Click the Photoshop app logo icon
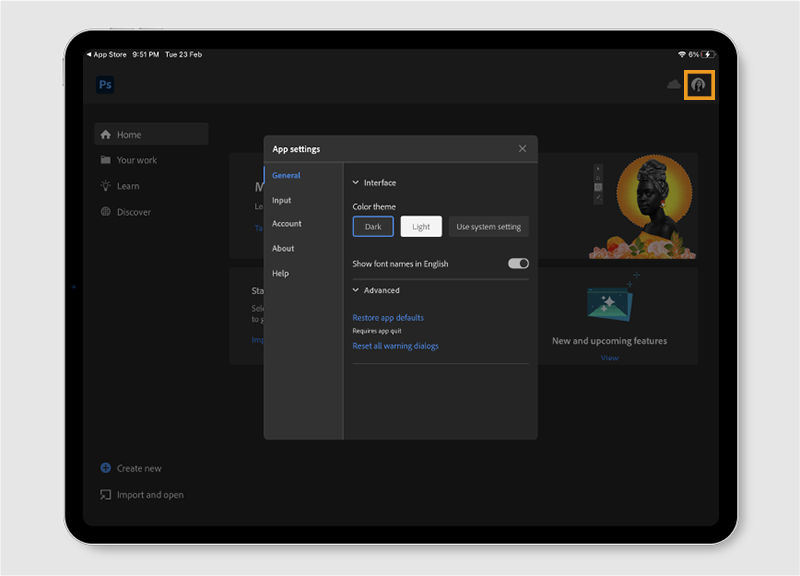The width and height of the screenshot is (800, 576). (x=105, y=85)
